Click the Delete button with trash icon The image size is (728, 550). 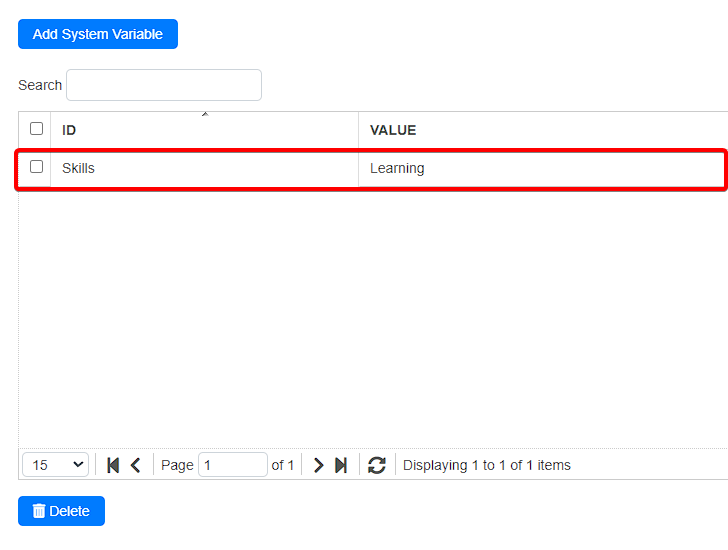(61, 511)
